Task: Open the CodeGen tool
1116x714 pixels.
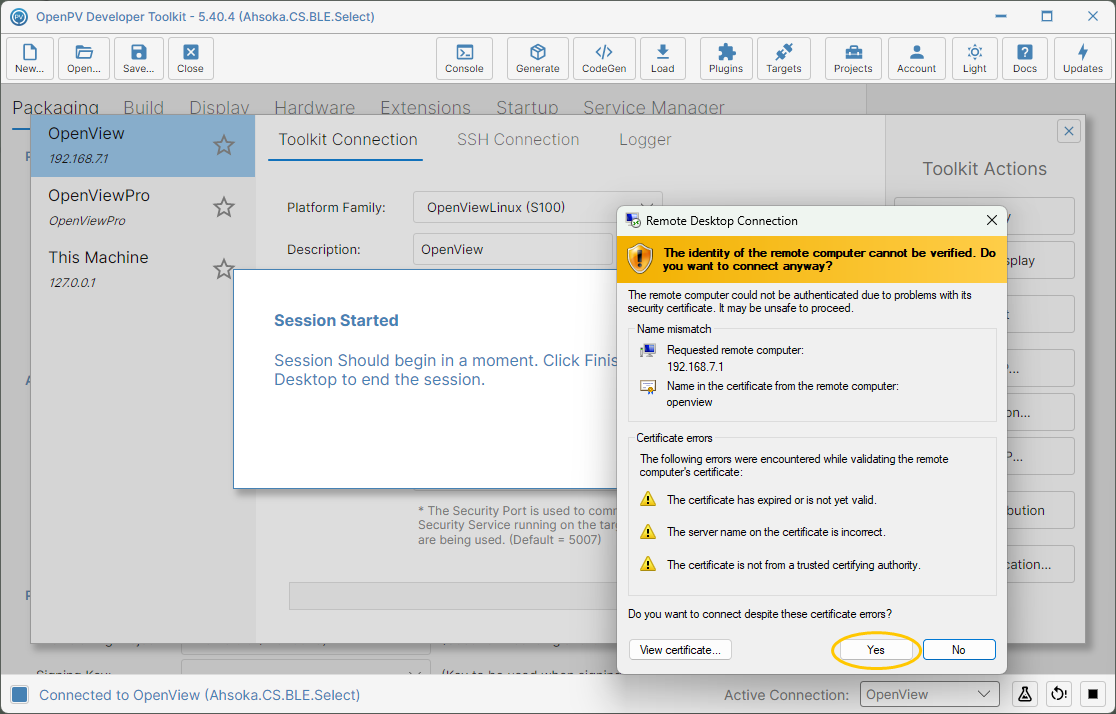Action: (x=604, y=58)
